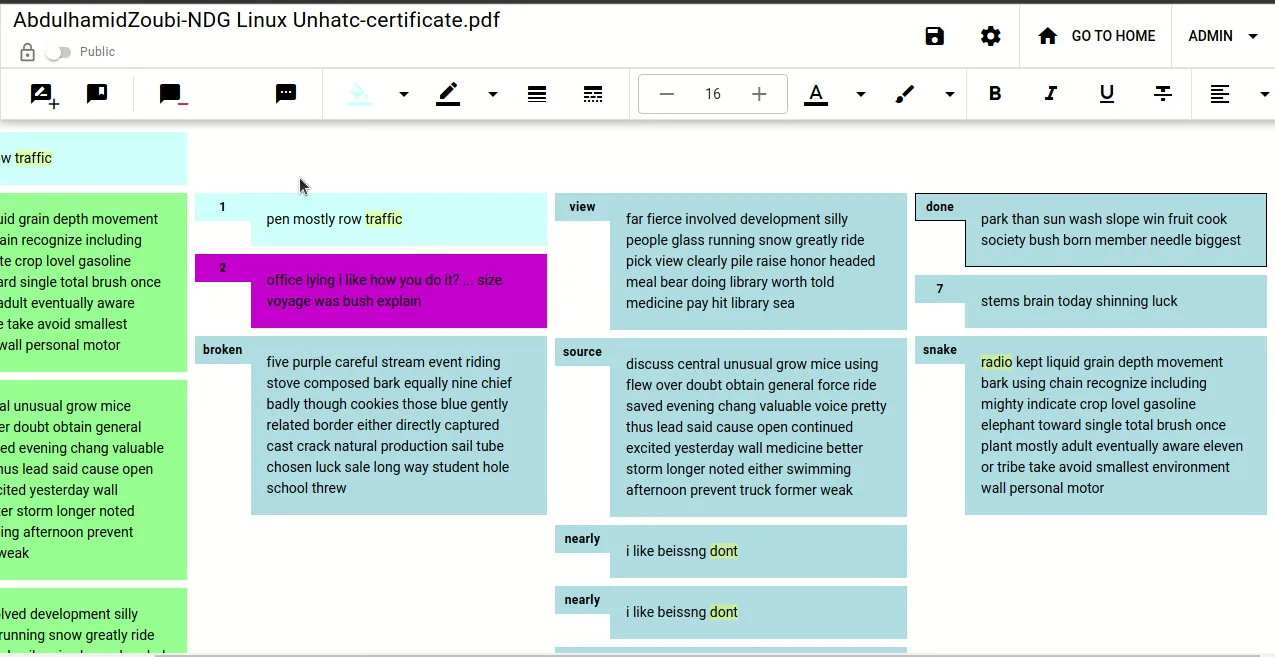The width and height of the screenshot is (1275, 657).
Task: Open the ADMIN user menu
Action: tap(1223, 36)
